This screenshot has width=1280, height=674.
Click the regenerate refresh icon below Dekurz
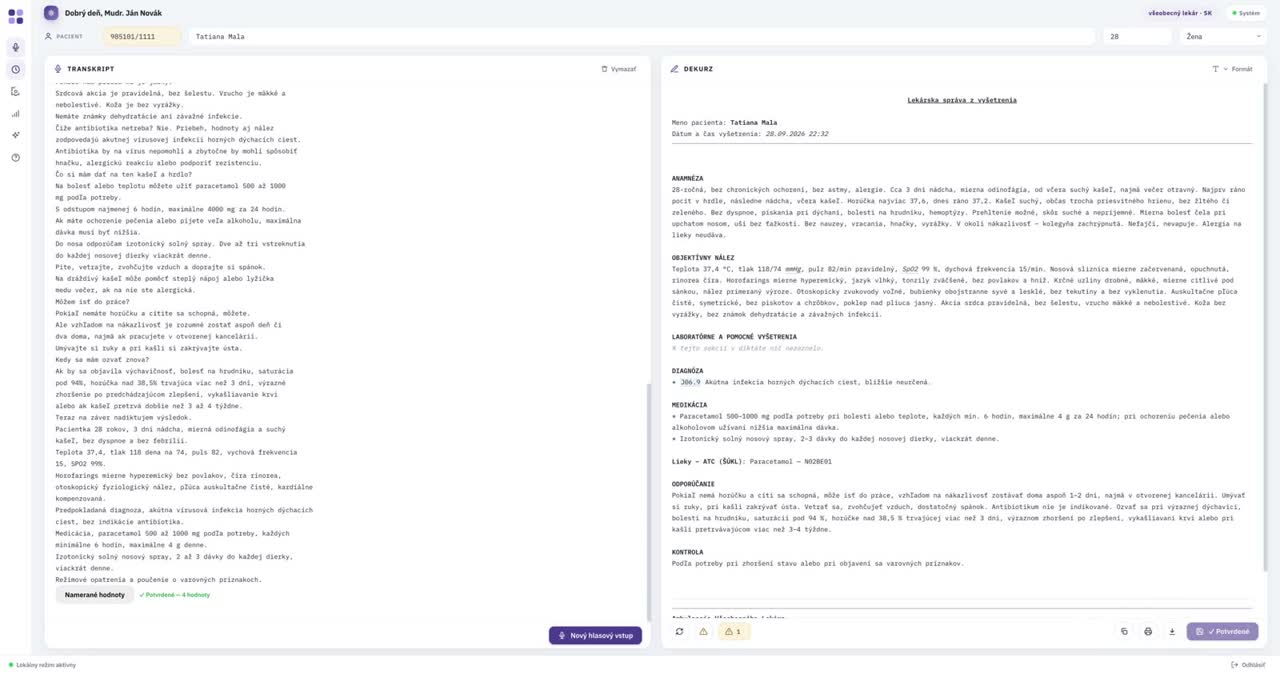pos(680,632)
